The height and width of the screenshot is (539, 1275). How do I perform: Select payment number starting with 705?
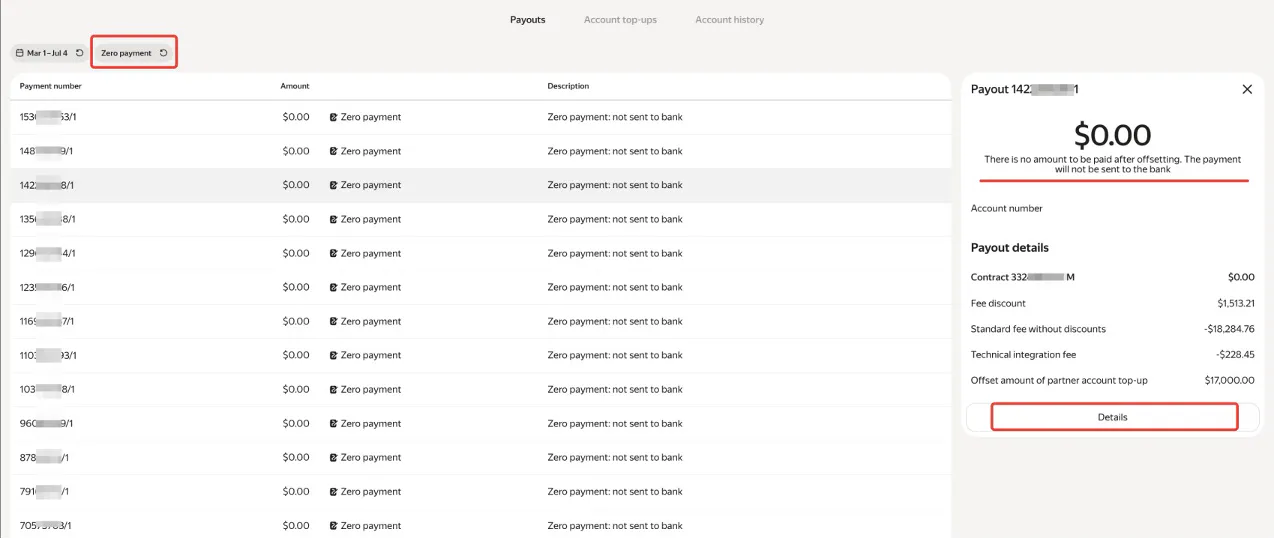(x=46, y=525)
